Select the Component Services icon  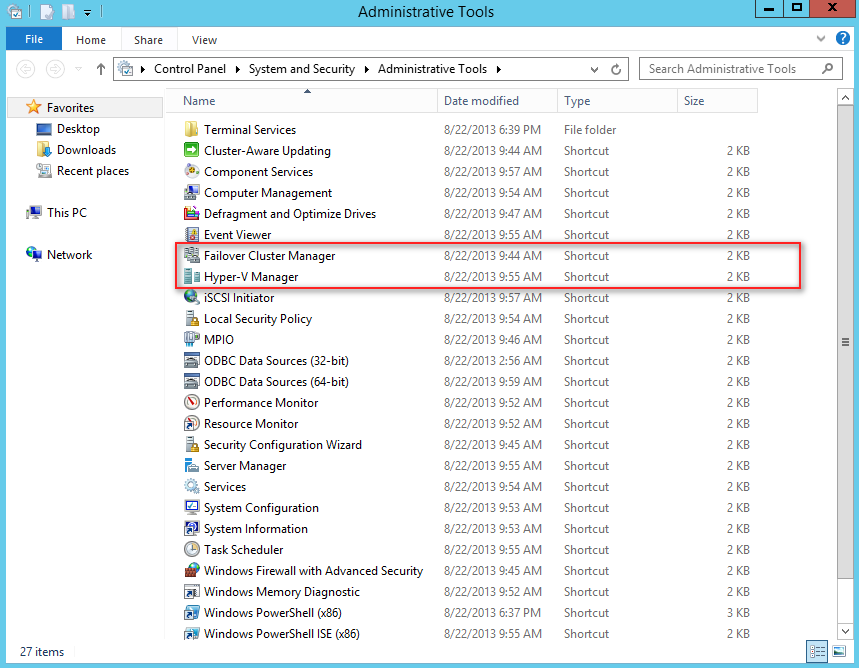point(191,172)
